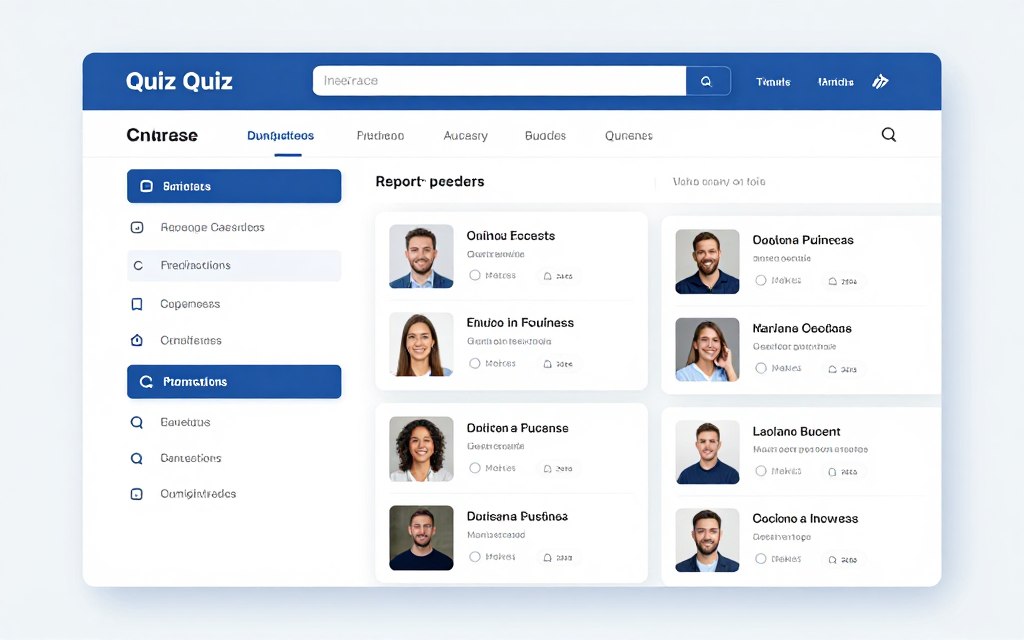Click the shield icon next to Ornolferes

pyautogui.click(x=138, y=340)
